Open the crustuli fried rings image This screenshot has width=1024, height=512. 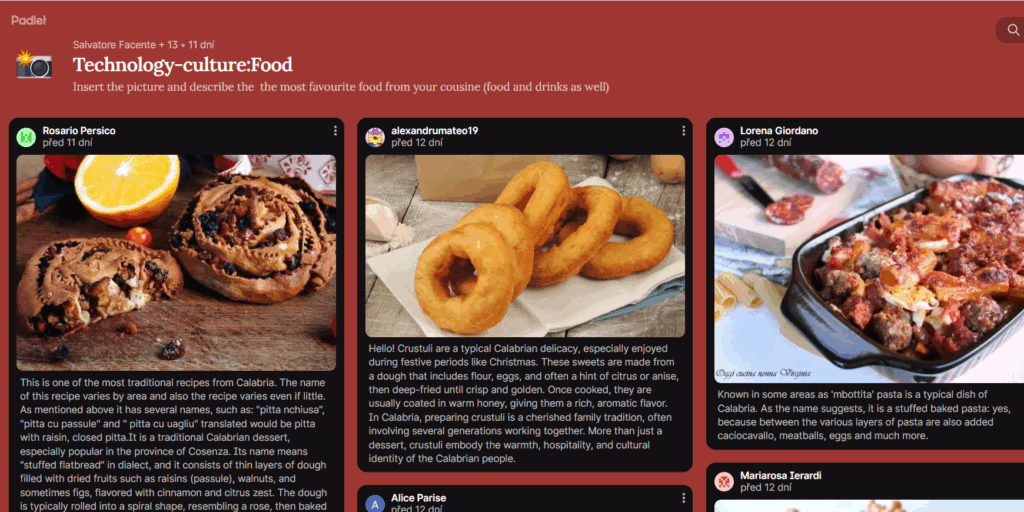tap(525, 246)
